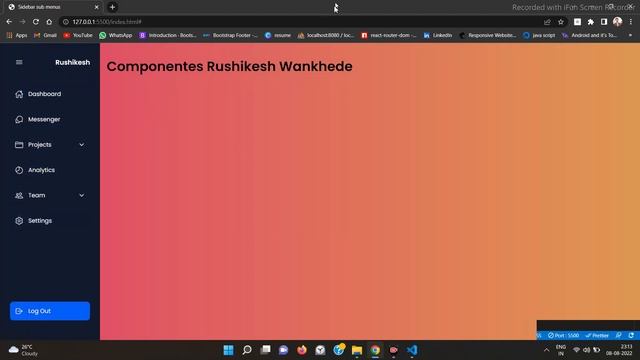The width and height of the screenshot is (640, 360).
Task: Switch to Chrome on taskbar
Action: (375, 350)
